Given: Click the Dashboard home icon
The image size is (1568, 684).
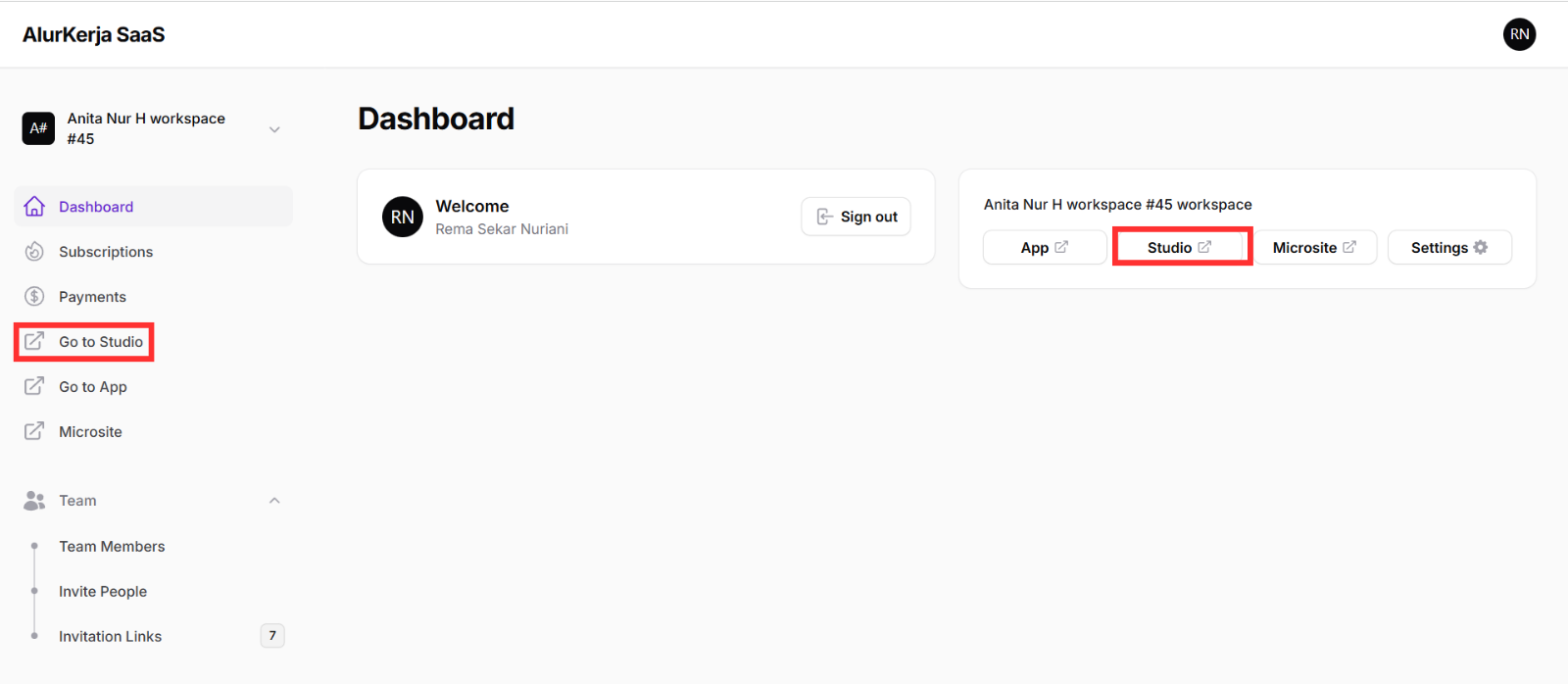Looking at the screenshot, I should 34,206.
